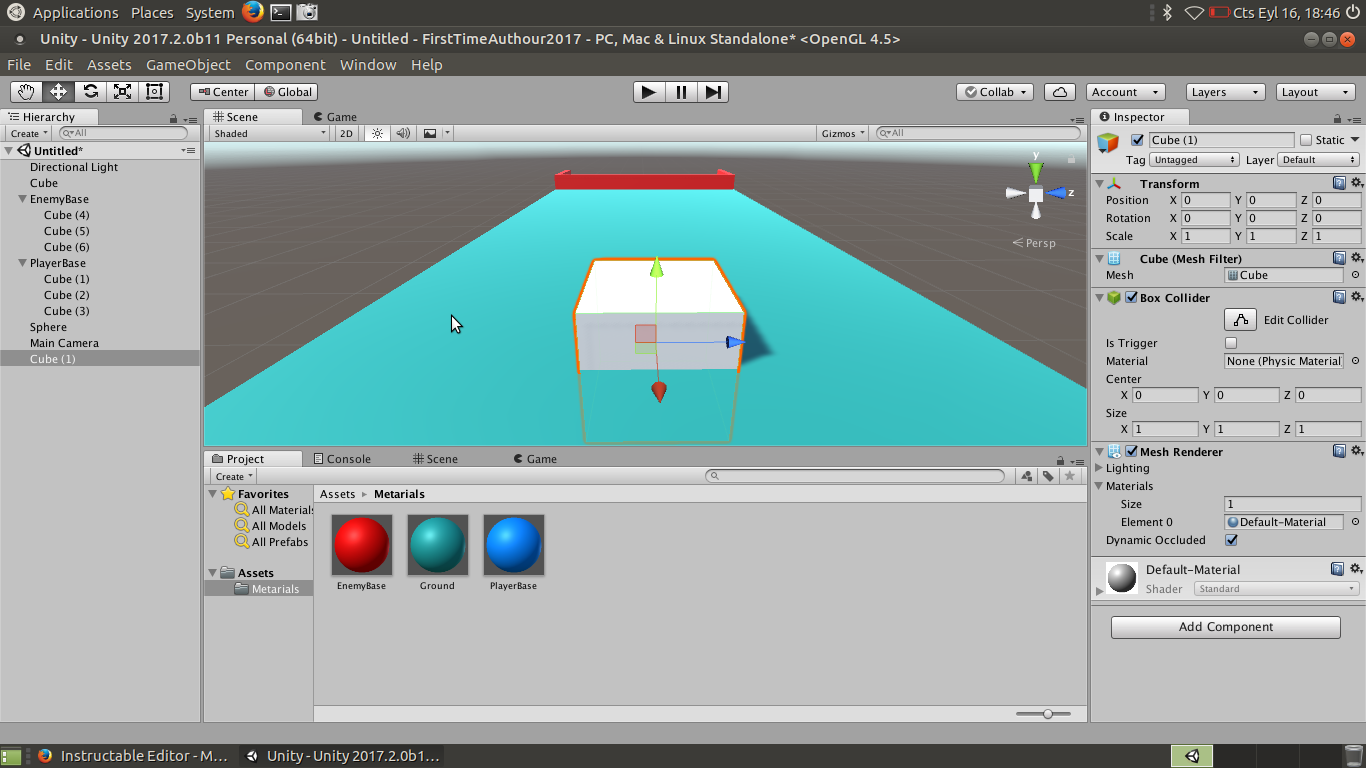Collapse the EnemyBase hierarchy node
Viewport: 1366px width, 768px height.
tap(22, 199)
